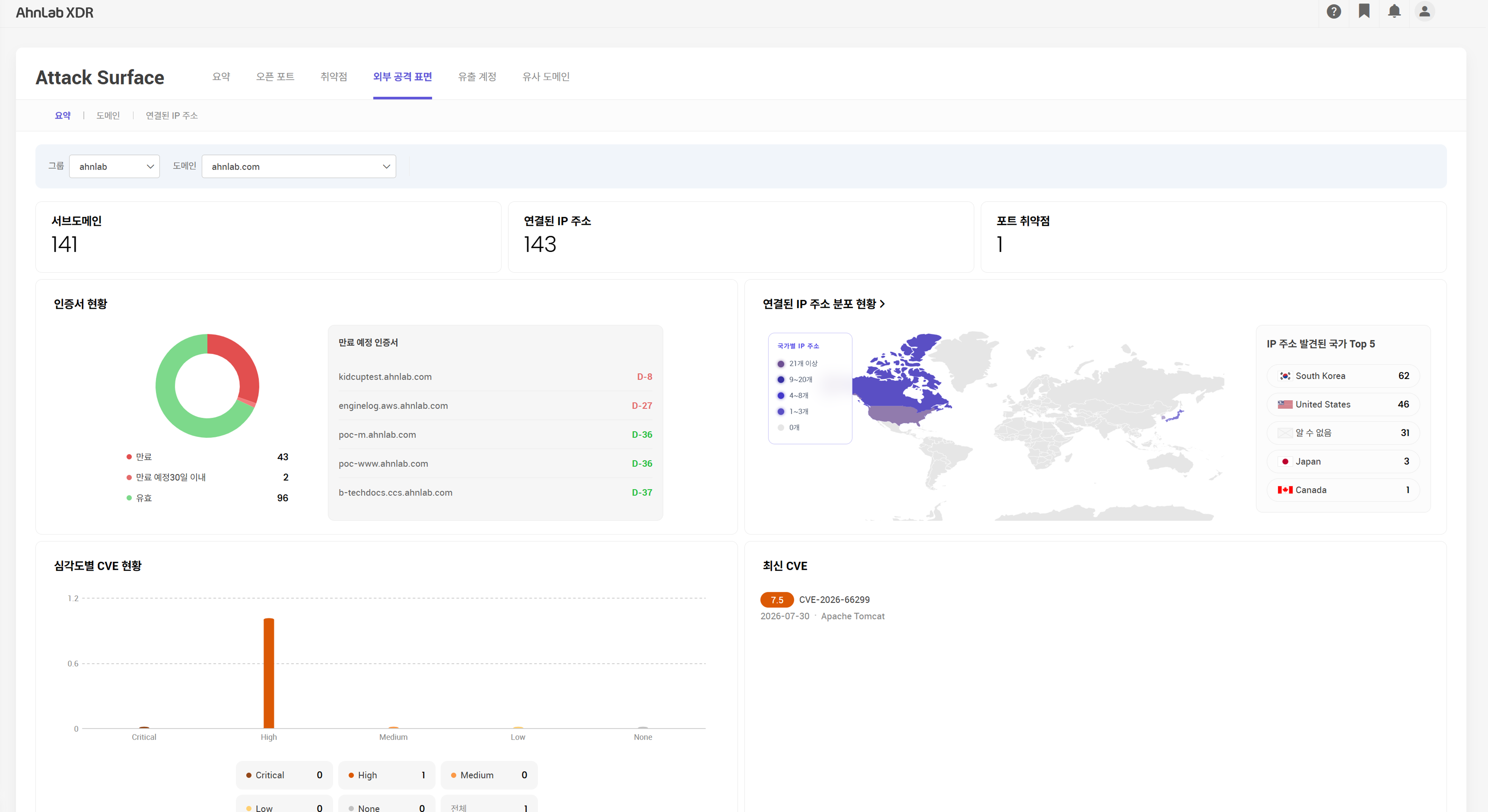The width and height of the screenshot is (1488, 812).
Task: Open the 그룹 ahnlab dropdown
Action: point(114,166)
